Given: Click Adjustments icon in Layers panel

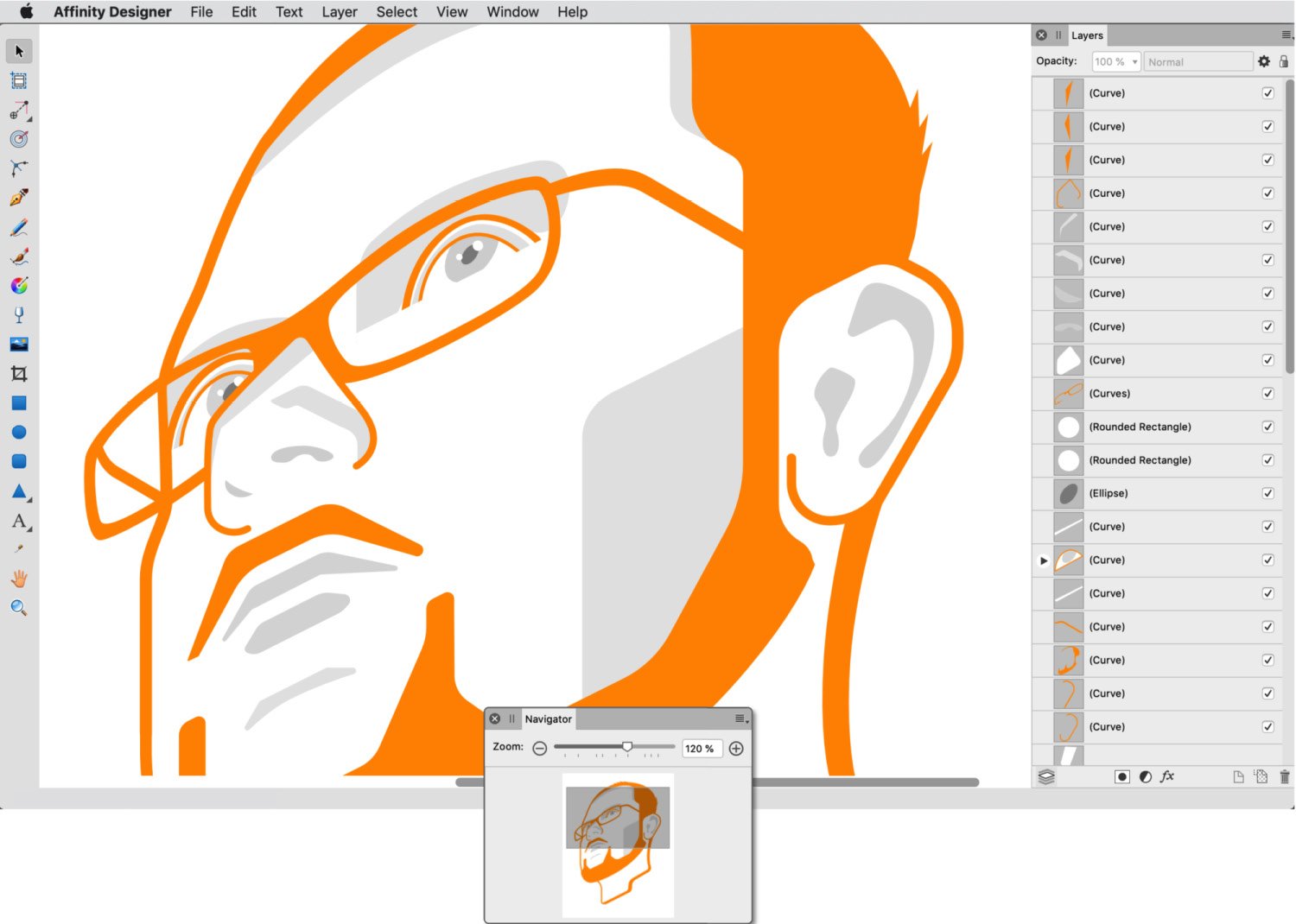Looking at the screenshot, I should 1145,776.
